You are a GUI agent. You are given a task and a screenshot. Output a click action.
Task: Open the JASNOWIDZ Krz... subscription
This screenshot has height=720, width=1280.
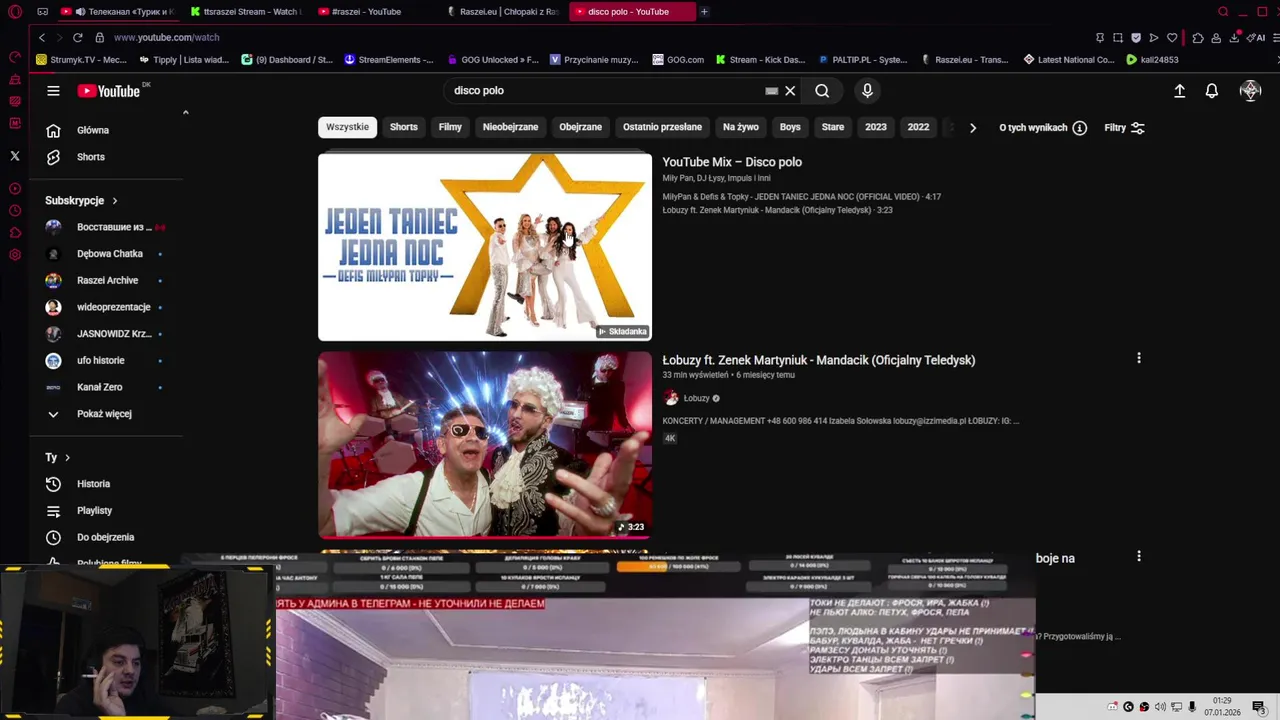tap(107, 334)
